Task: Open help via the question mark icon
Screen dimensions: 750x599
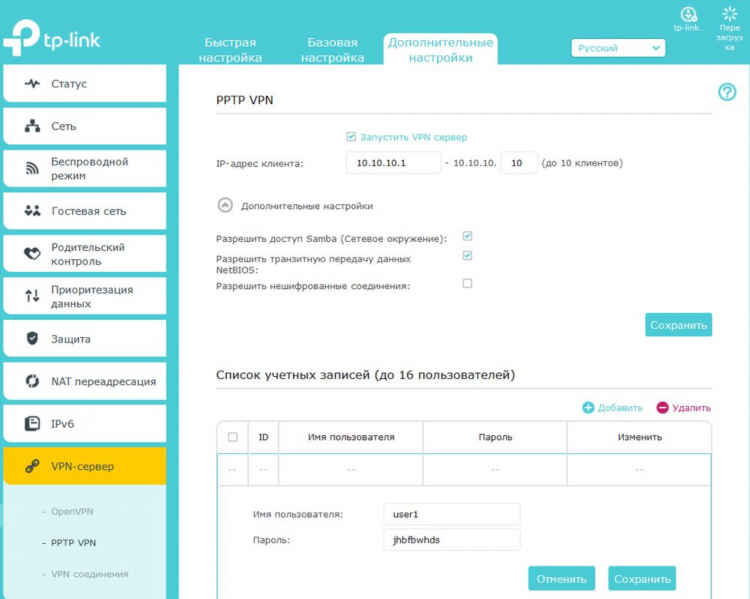Action: [x=727, y=92]
